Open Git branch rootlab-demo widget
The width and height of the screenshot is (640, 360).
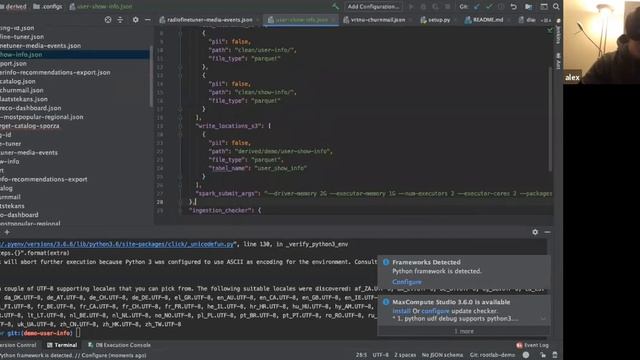coord(492,355)
